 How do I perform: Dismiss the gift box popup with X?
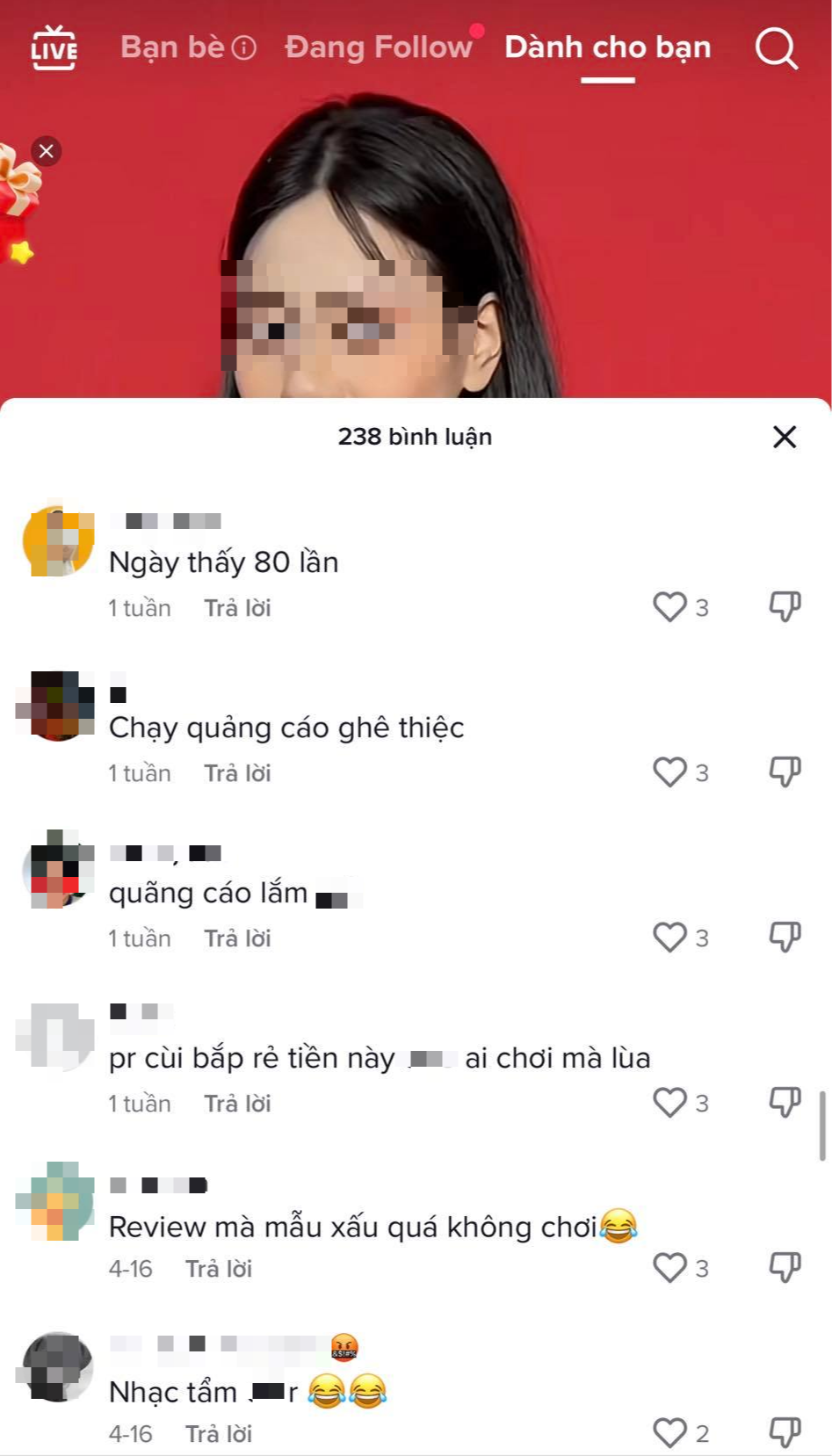point(47,151)
